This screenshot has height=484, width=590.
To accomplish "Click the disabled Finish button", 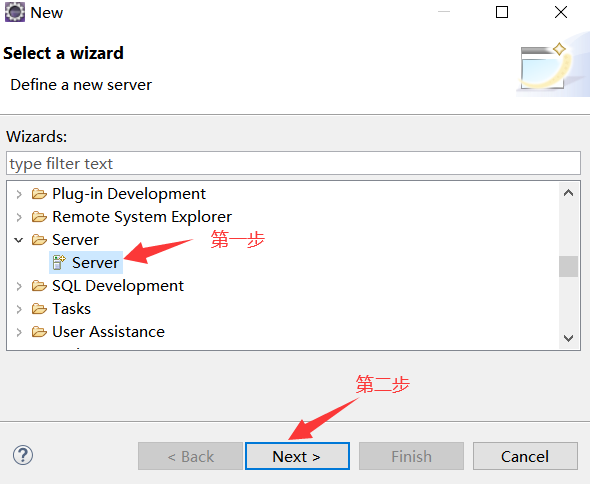I will click(x=411, y=456).
